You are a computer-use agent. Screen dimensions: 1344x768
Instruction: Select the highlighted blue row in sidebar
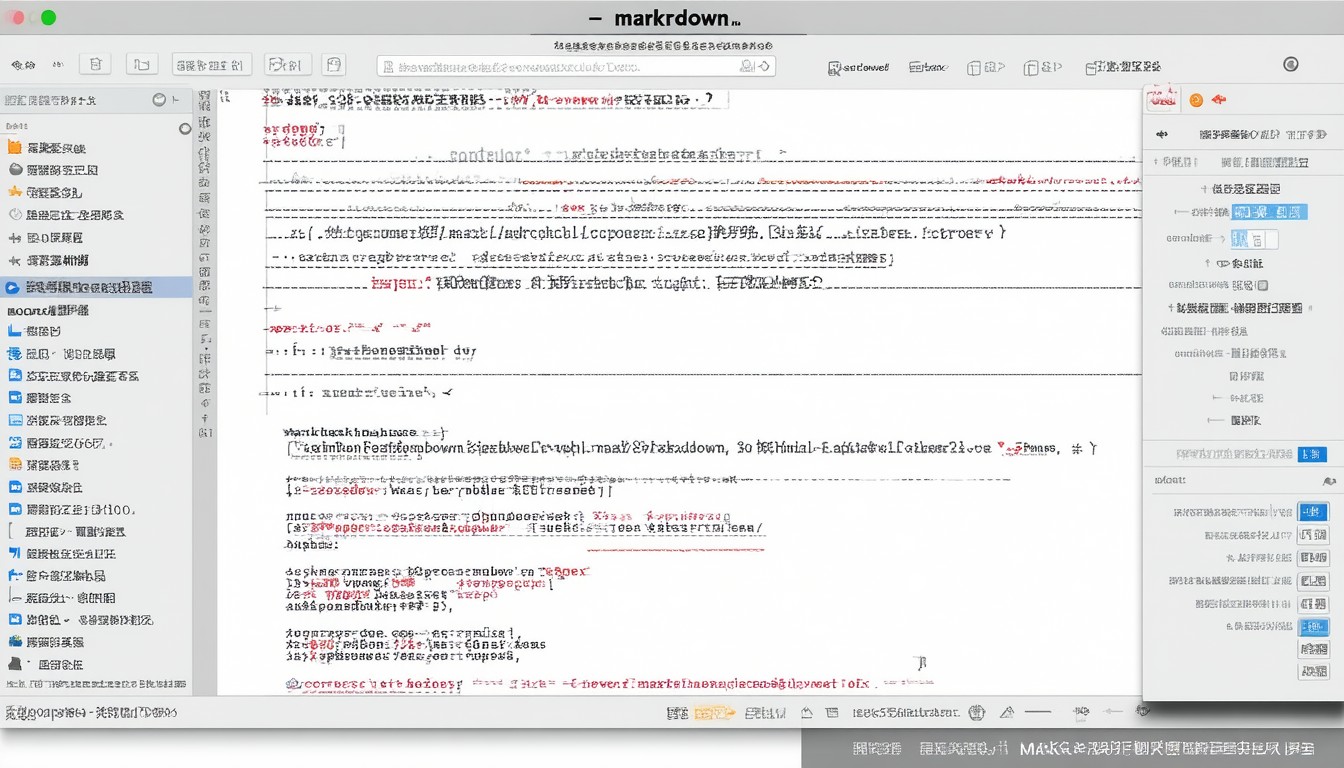tap(96, 287)
